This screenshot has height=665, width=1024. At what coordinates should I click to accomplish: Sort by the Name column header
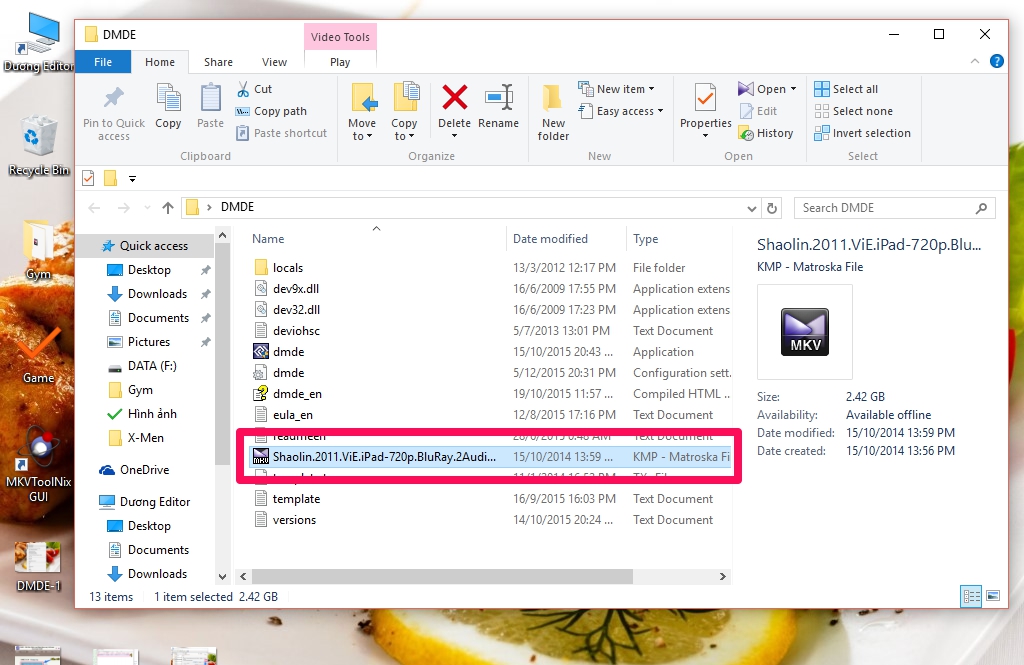[x=268, y=239]
